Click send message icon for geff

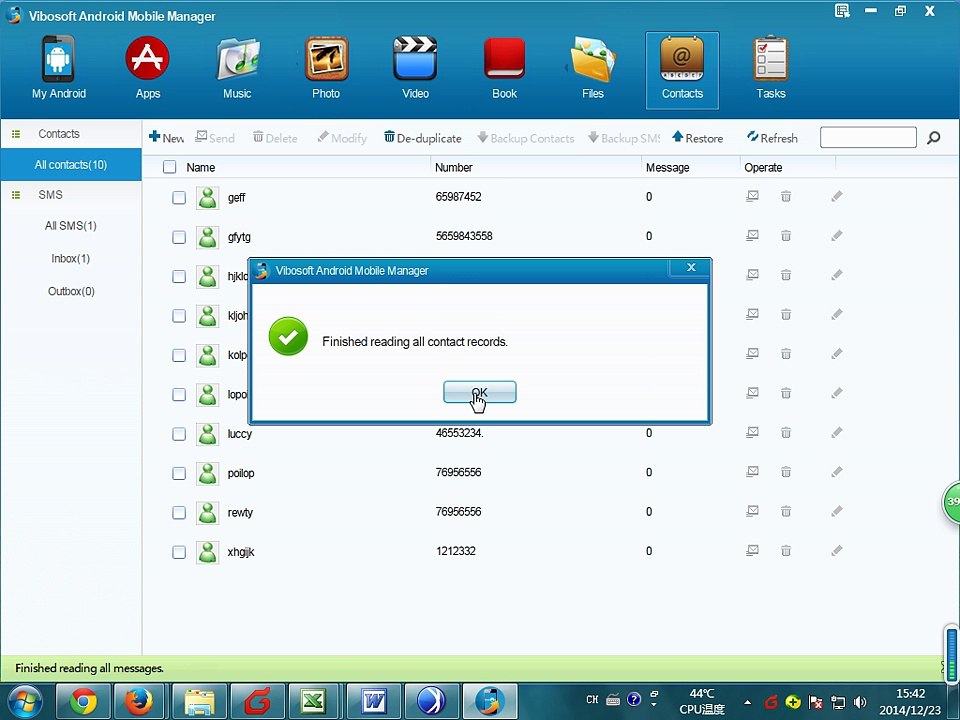(x=752, y=197)
